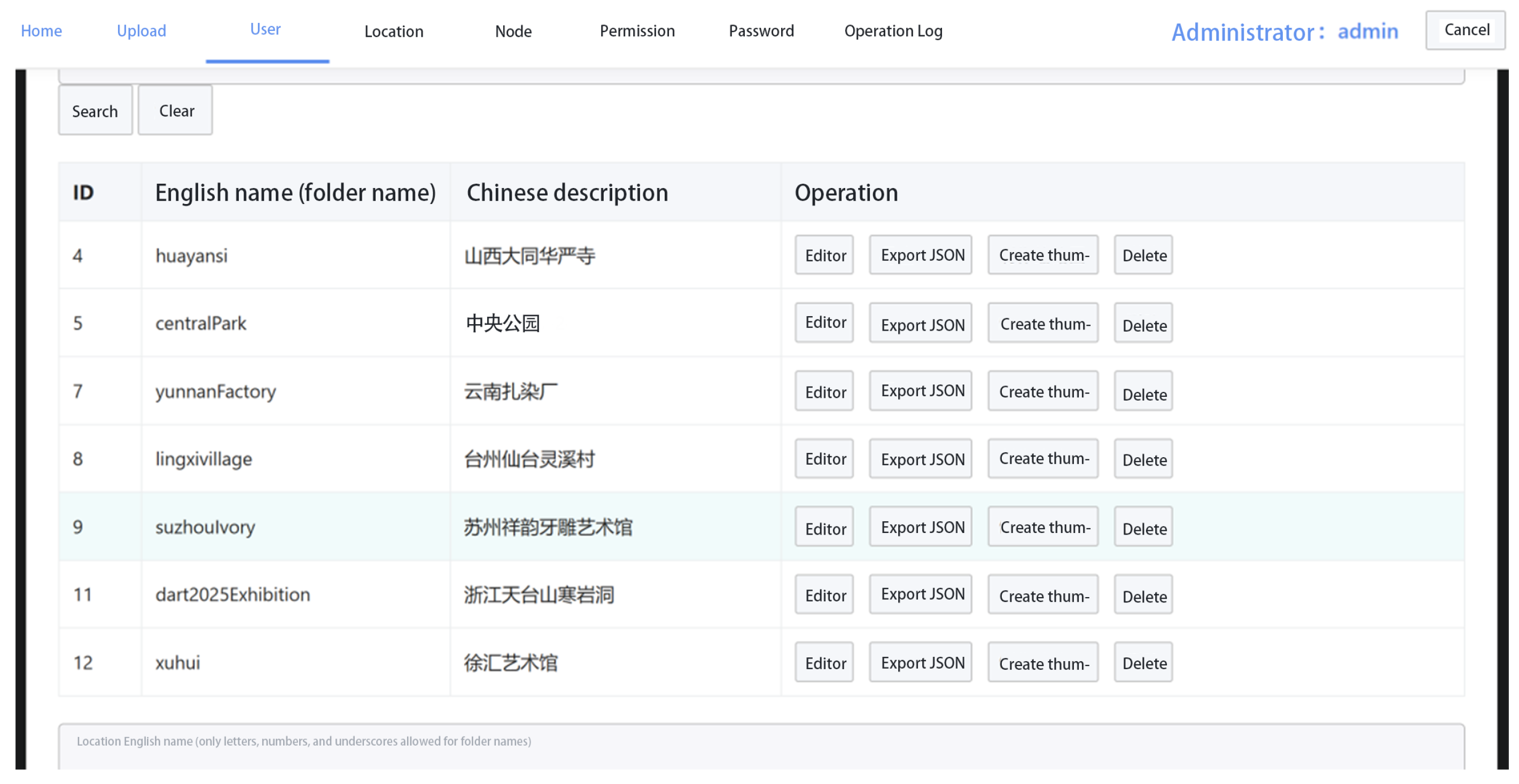
Task: Select the suzhouIvory folder name cell
Action: (x=296, y=527)
